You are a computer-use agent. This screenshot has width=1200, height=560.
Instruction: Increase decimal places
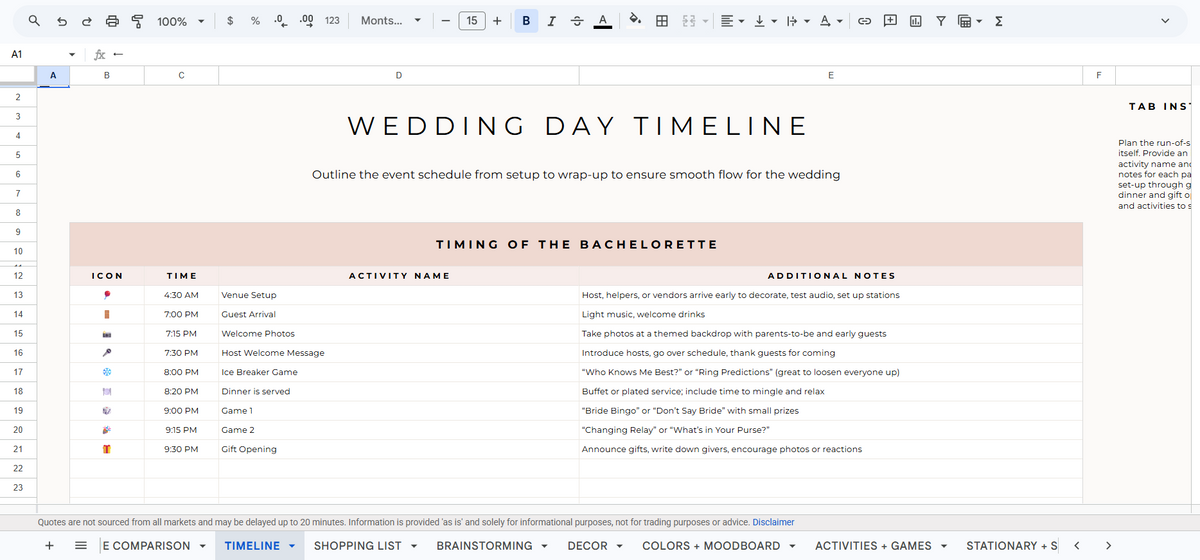click(x=307, y=20)
